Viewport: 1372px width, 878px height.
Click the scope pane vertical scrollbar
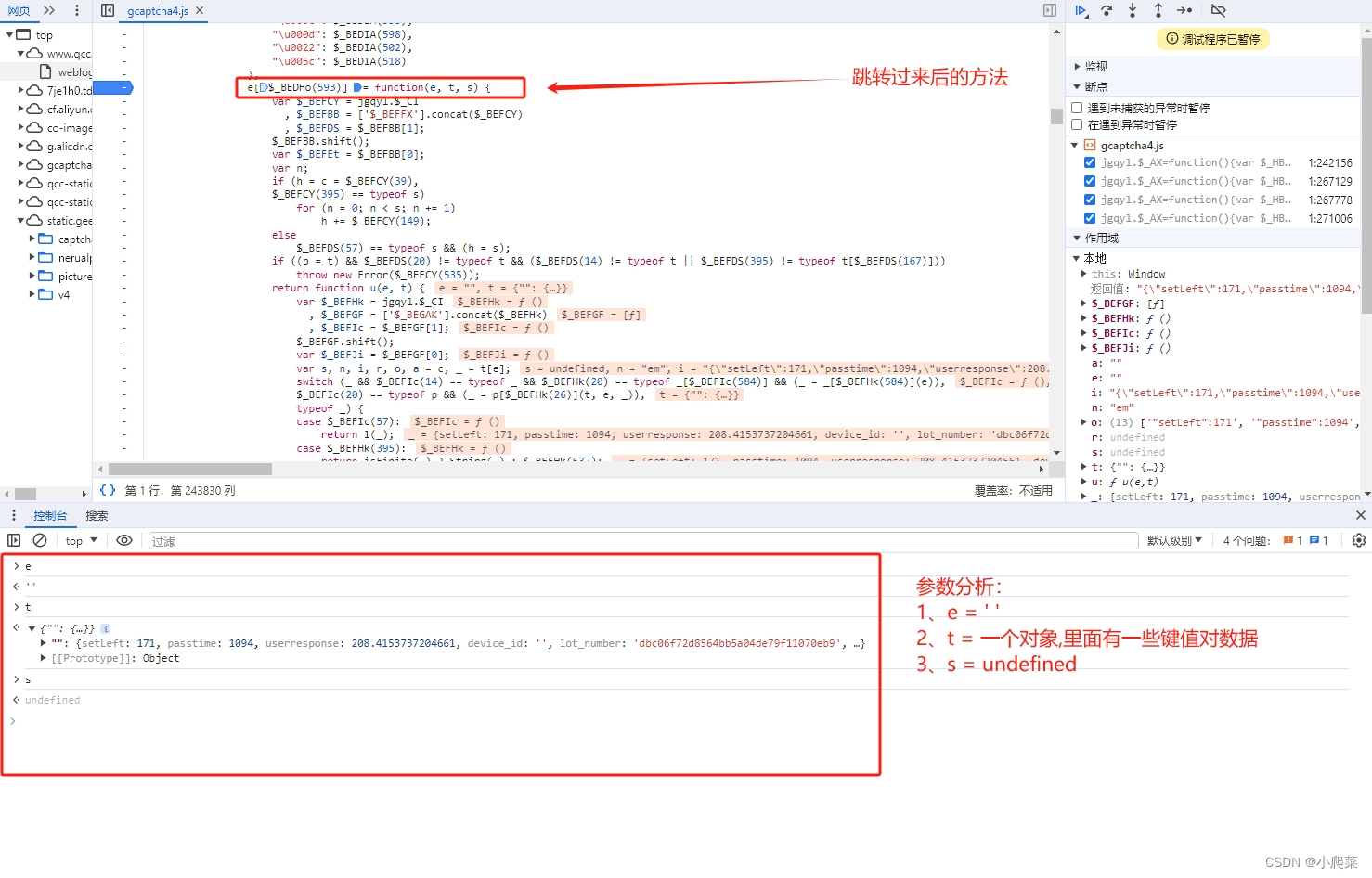click(x=1366, y=176)
